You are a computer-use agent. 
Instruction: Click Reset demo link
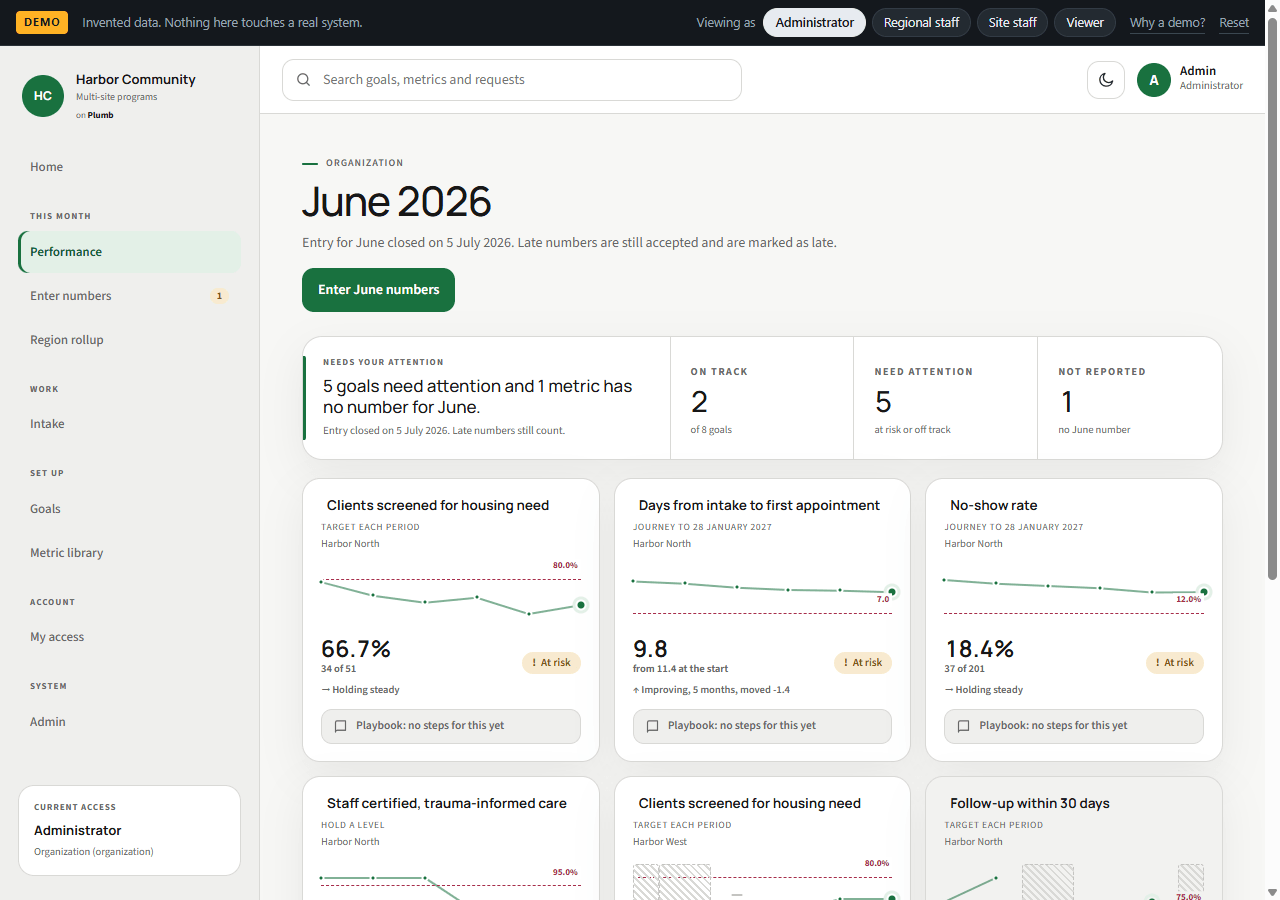[1234, 23]
